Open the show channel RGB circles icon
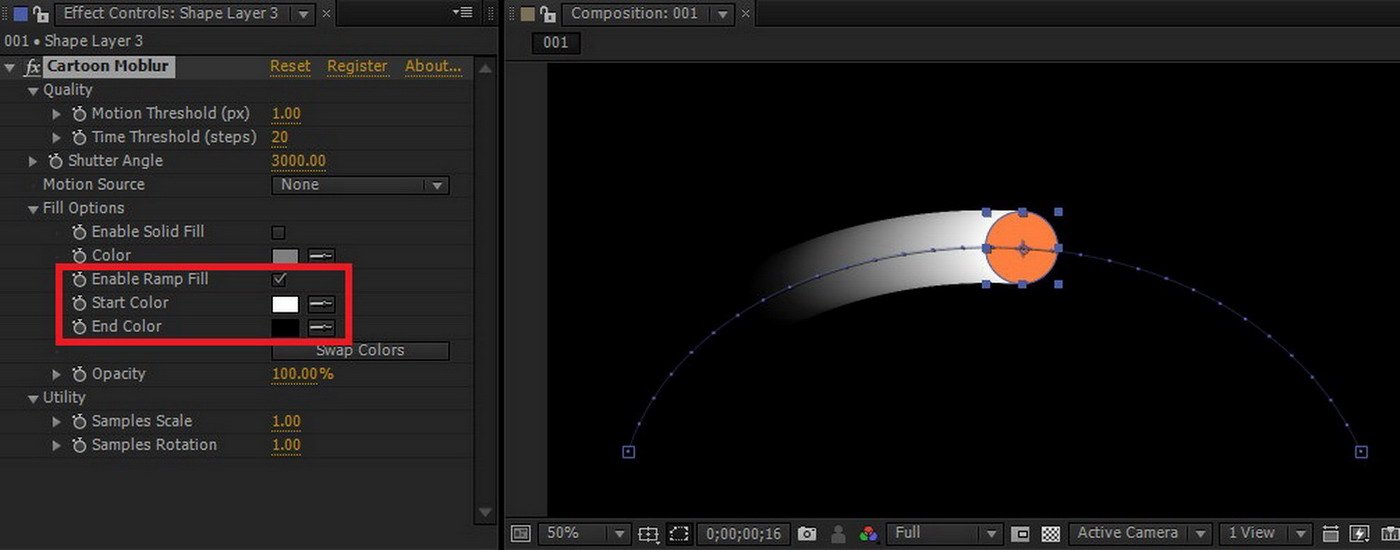This screenshot has height=550, width=1400. pos(868,534)
